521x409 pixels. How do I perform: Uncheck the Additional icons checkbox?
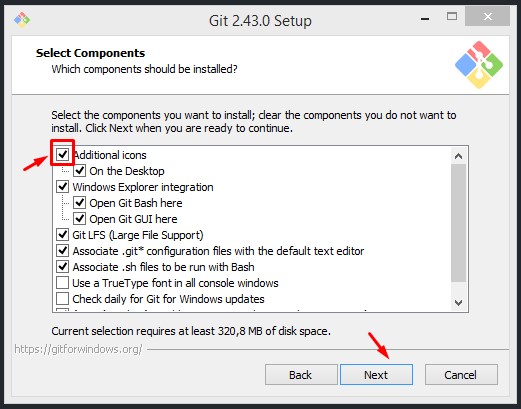click(62, 155)
